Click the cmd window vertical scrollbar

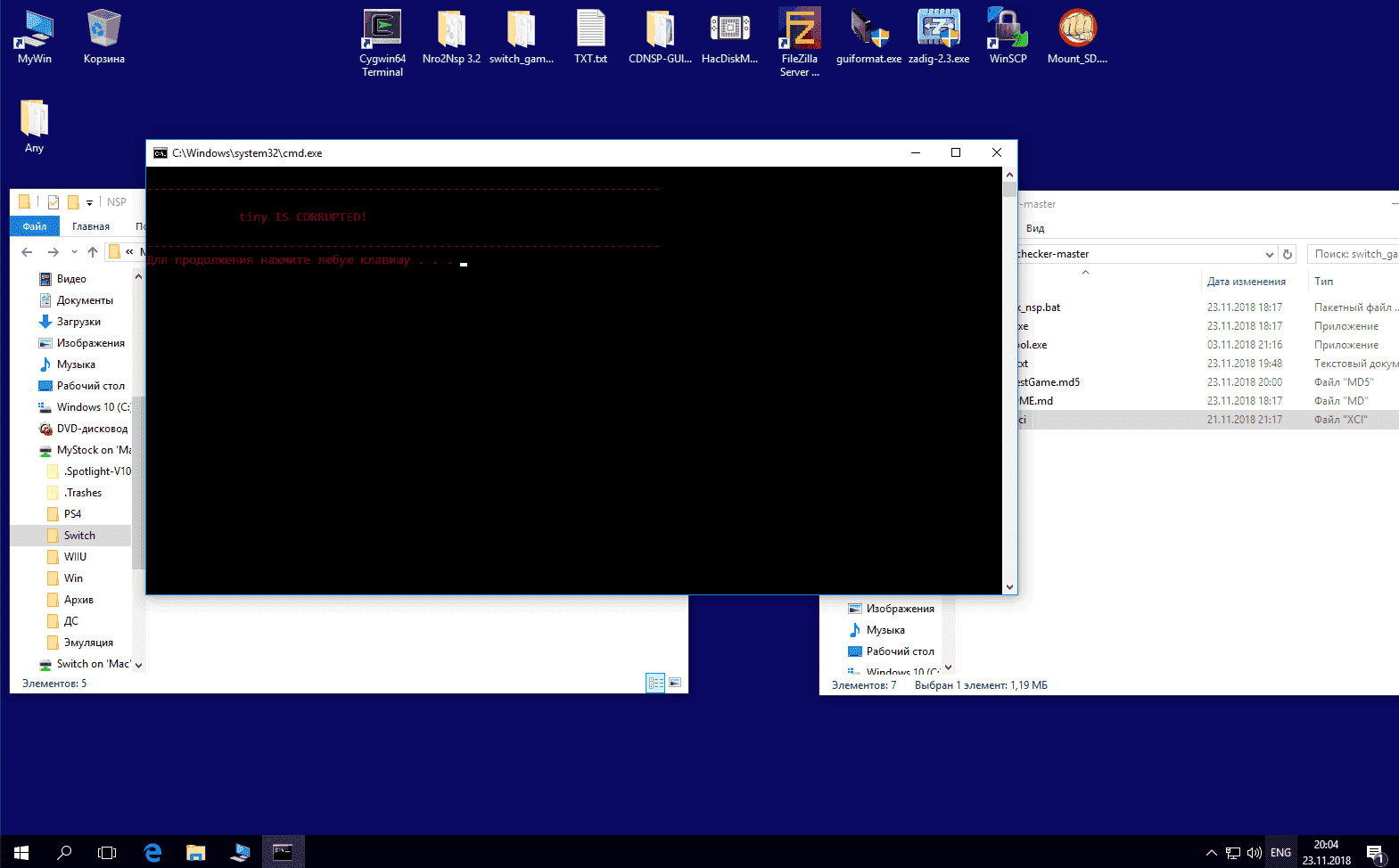point(1009,381)
